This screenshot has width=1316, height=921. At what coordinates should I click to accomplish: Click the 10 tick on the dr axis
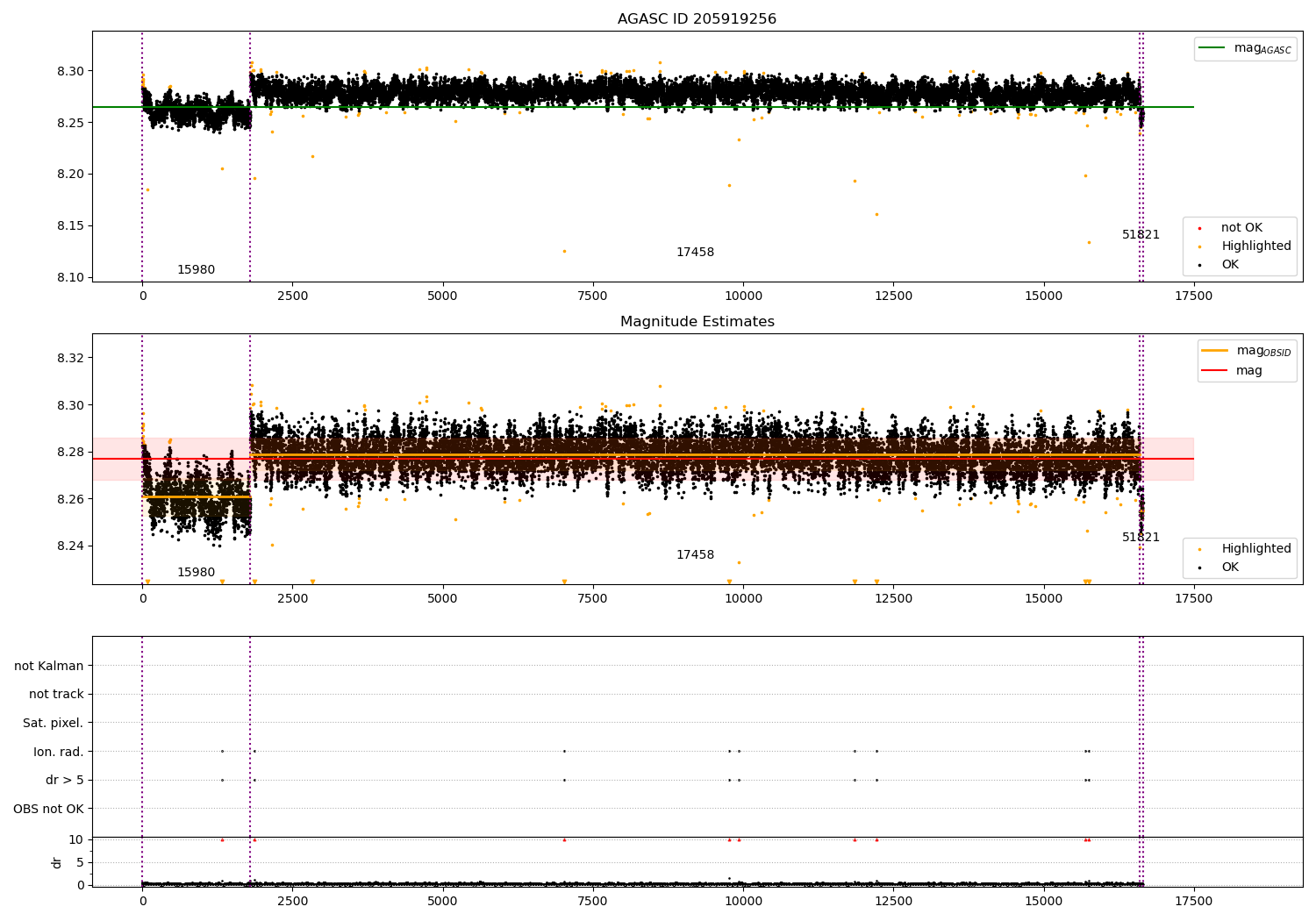[x=76, y=839]
